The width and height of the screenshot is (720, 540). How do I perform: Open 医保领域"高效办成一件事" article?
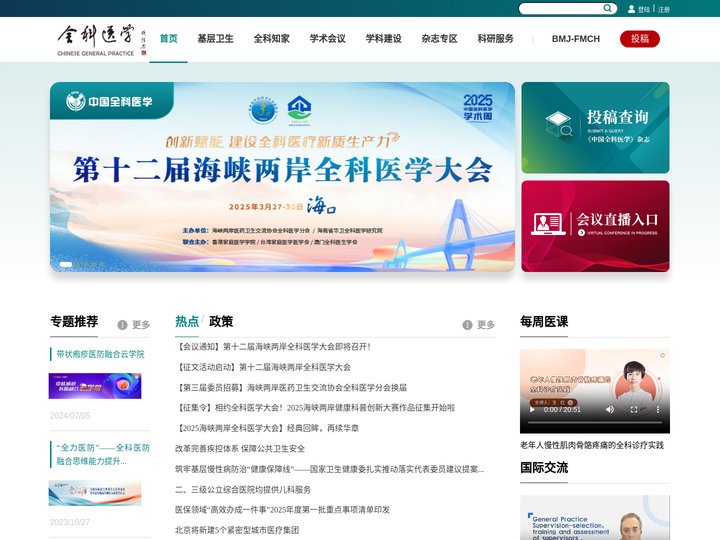pos(282,510)
